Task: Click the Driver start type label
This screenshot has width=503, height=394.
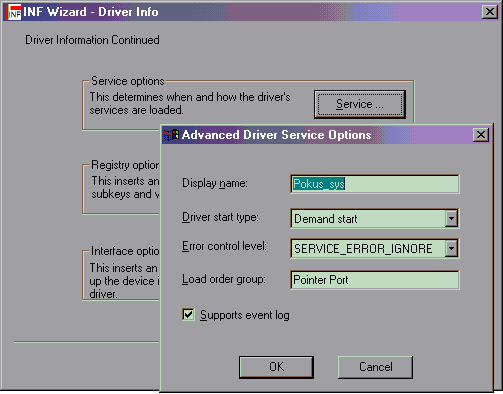Action: tap(220, 217)
